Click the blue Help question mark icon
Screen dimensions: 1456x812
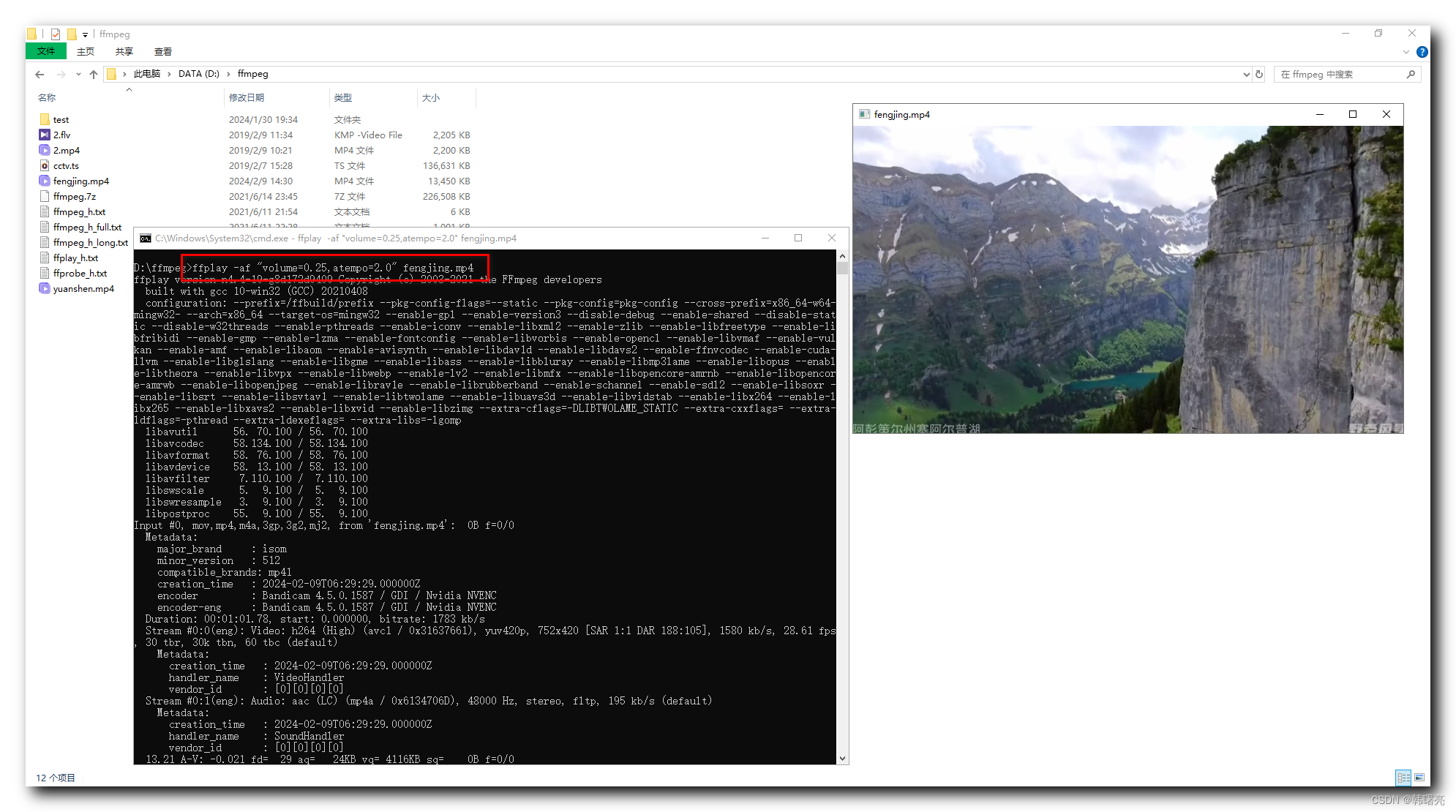pos(1422,51)
